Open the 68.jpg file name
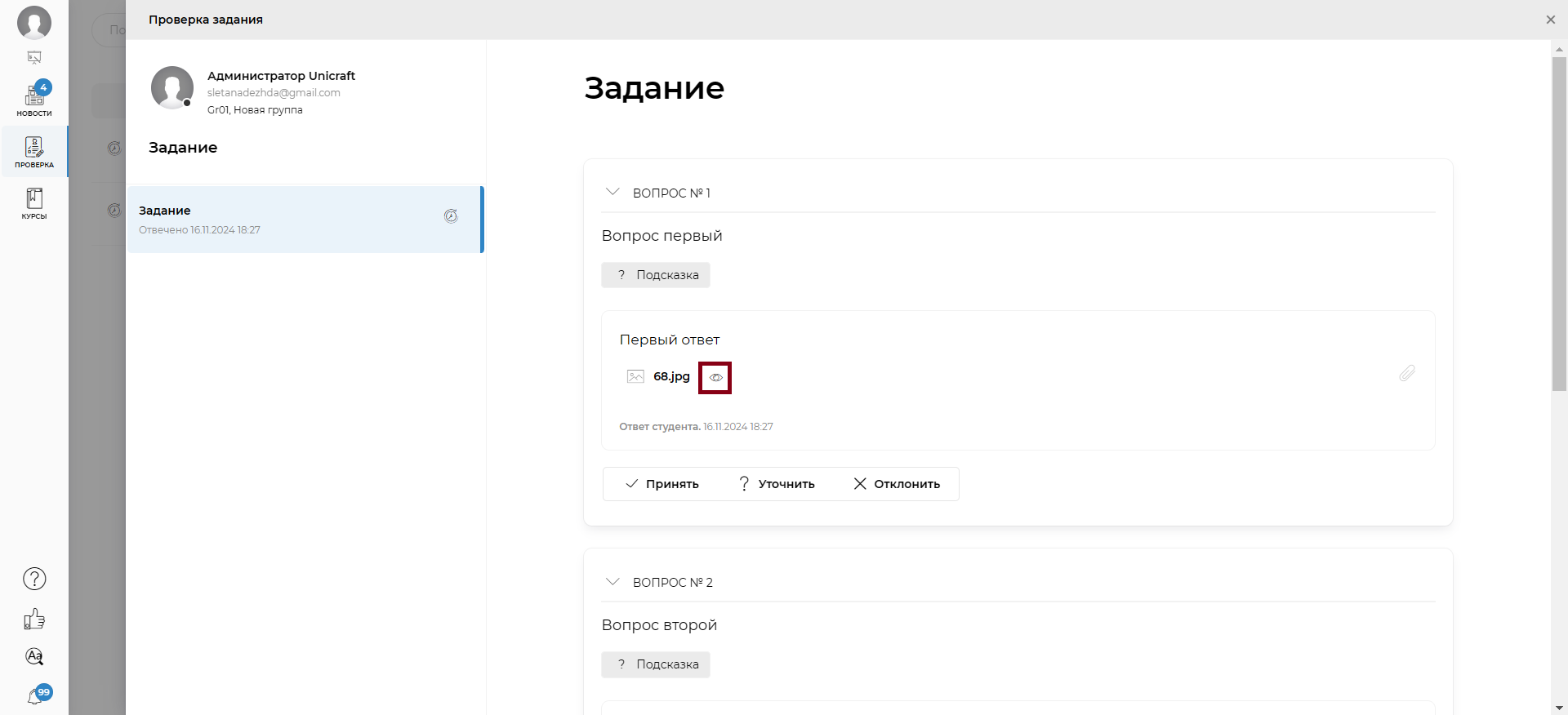1568x715 pixels. point(671,376)
